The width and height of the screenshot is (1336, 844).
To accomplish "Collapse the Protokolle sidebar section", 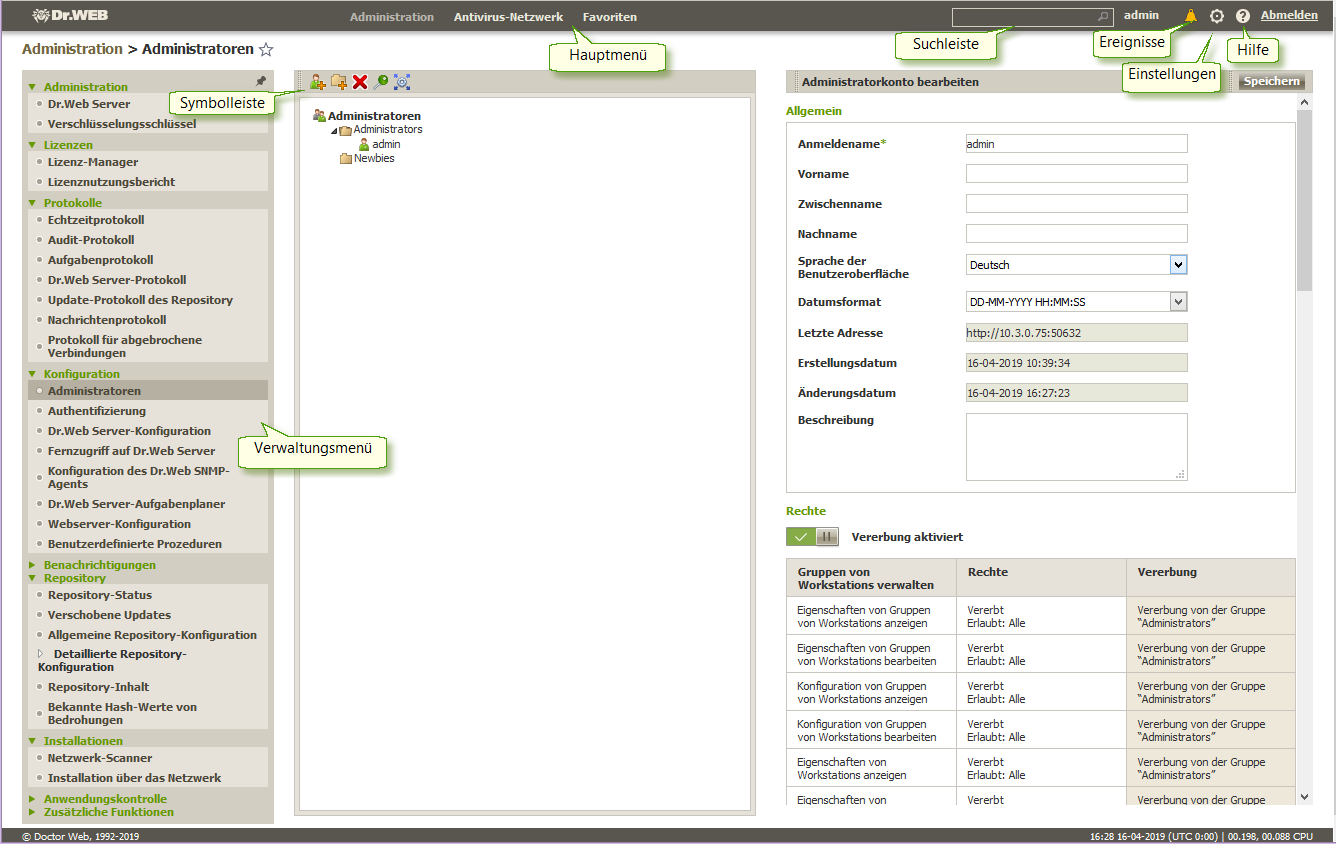I will point(32,203).
